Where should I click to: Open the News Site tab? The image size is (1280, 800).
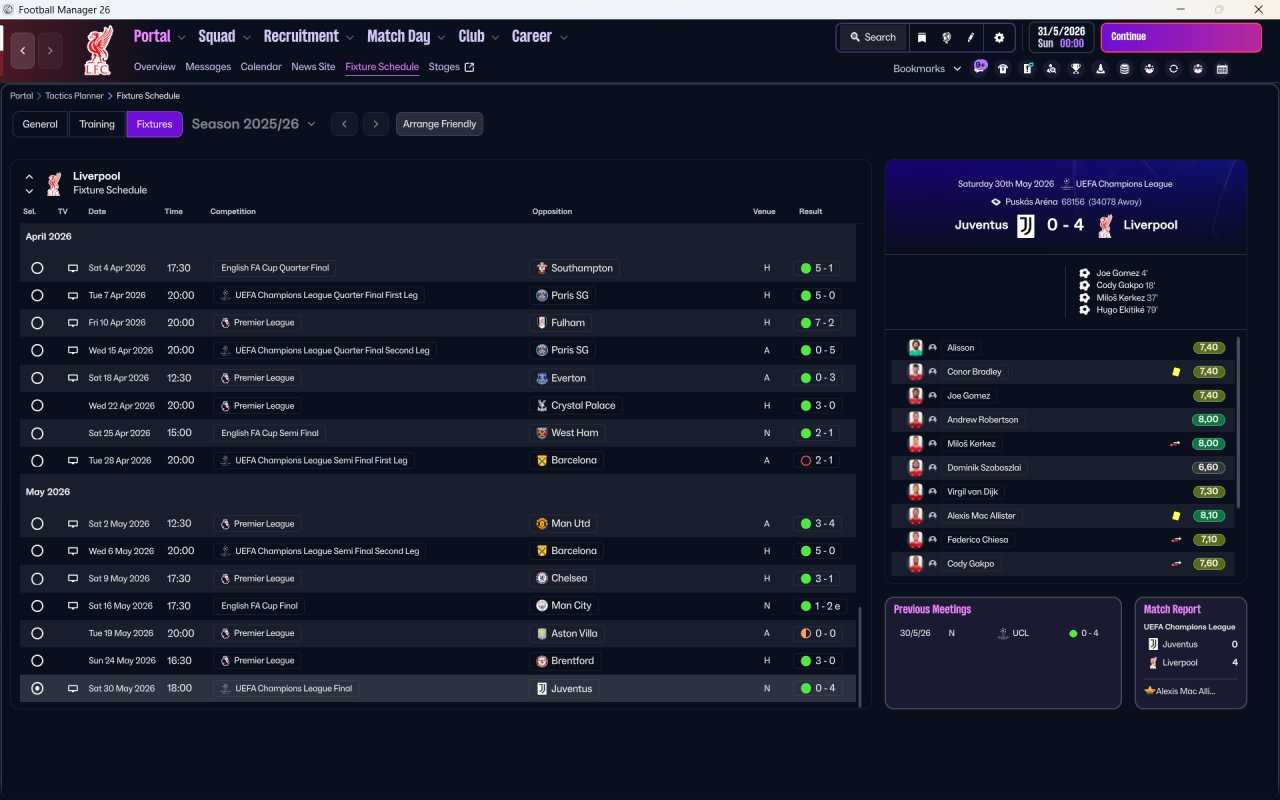(313, 67)
